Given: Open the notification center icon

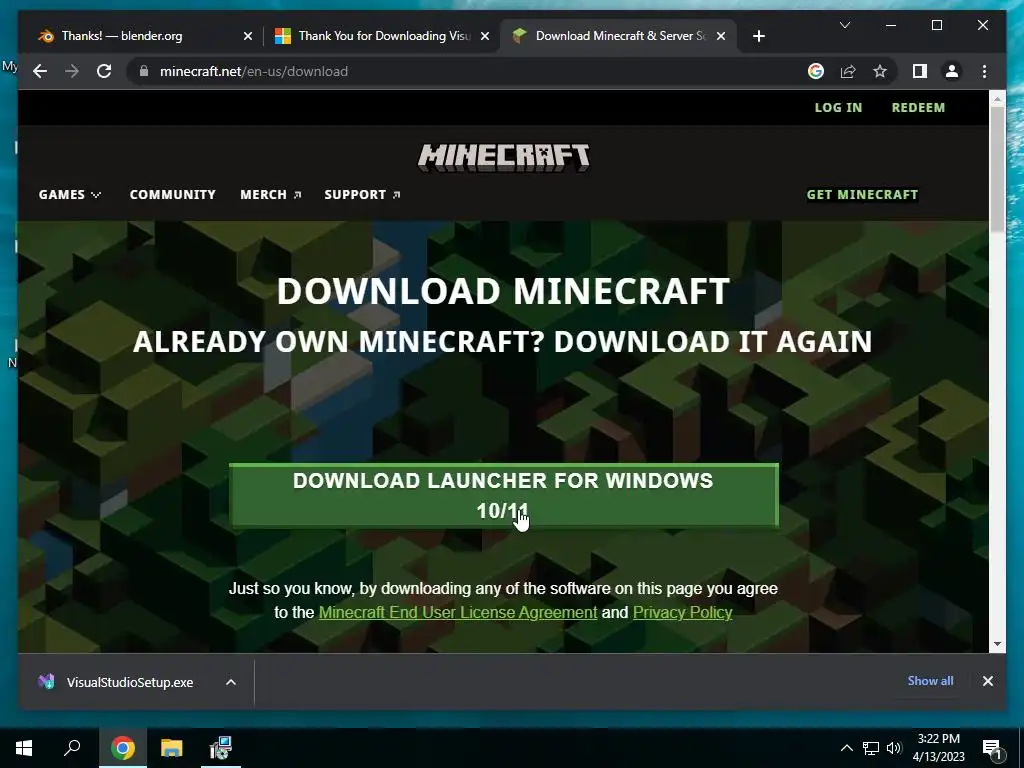Looking at the screenshot, I should tap(993, 749).
